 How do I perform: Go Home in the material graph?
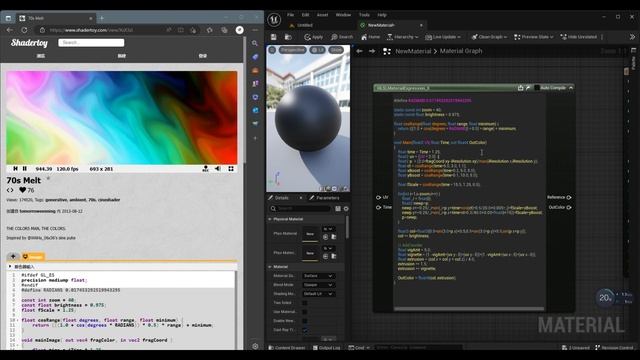coord(370,37)
